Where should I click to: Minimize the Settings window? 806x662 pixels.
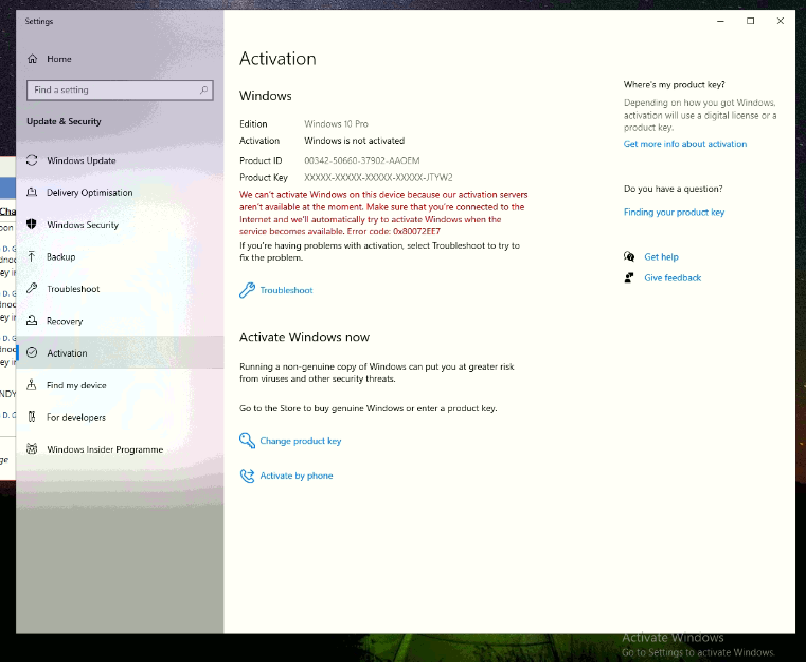(x=720, y=21)
